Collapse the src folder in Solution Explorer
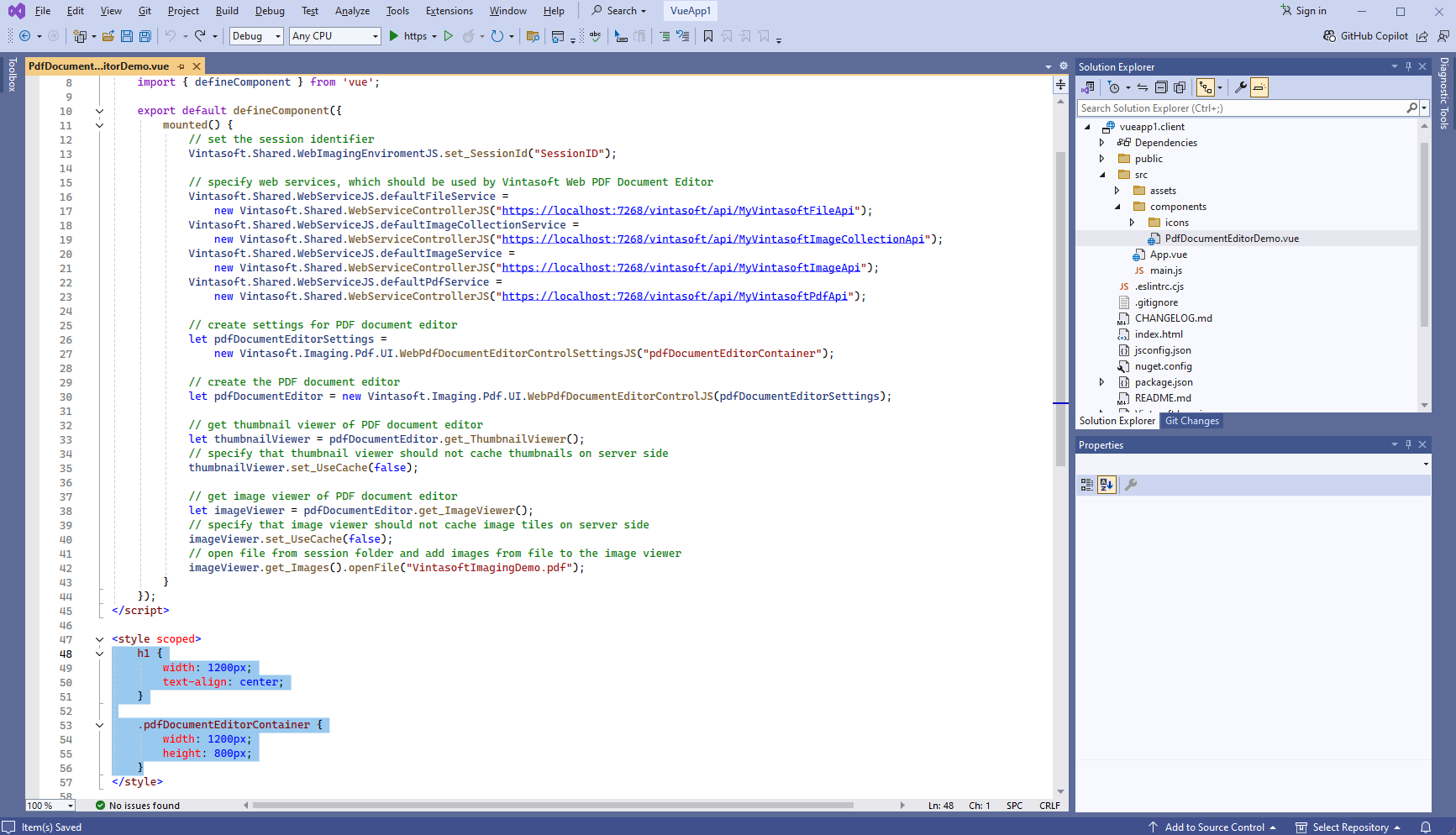This screenshot has width=1456, height=835. (x=1103, y=175)
